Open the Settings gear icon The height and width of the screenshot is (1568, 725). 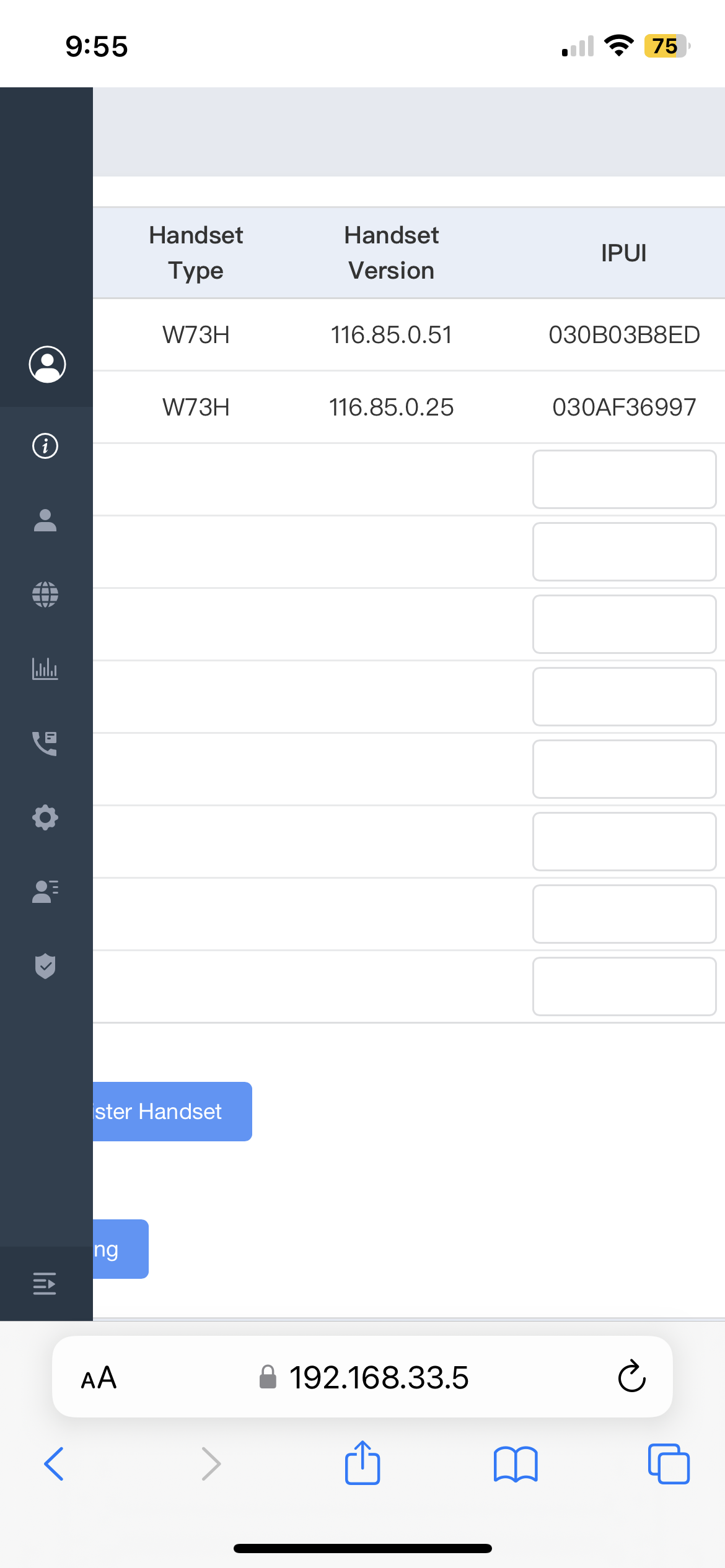[45, 817]
